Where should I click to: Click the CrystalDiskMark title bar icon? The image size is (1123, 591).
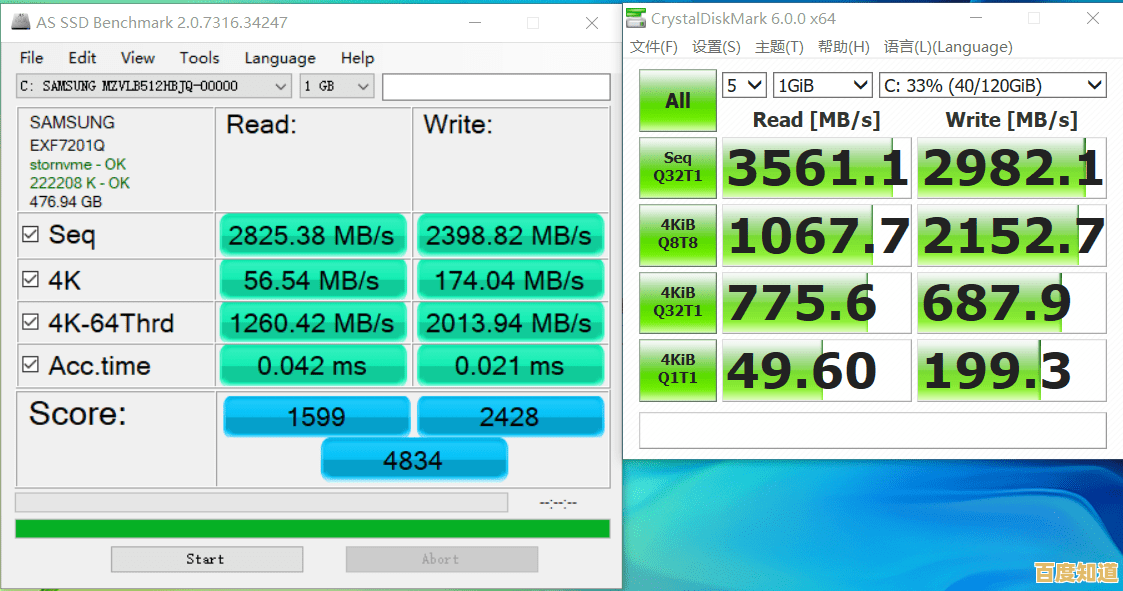tap(637, 18)
